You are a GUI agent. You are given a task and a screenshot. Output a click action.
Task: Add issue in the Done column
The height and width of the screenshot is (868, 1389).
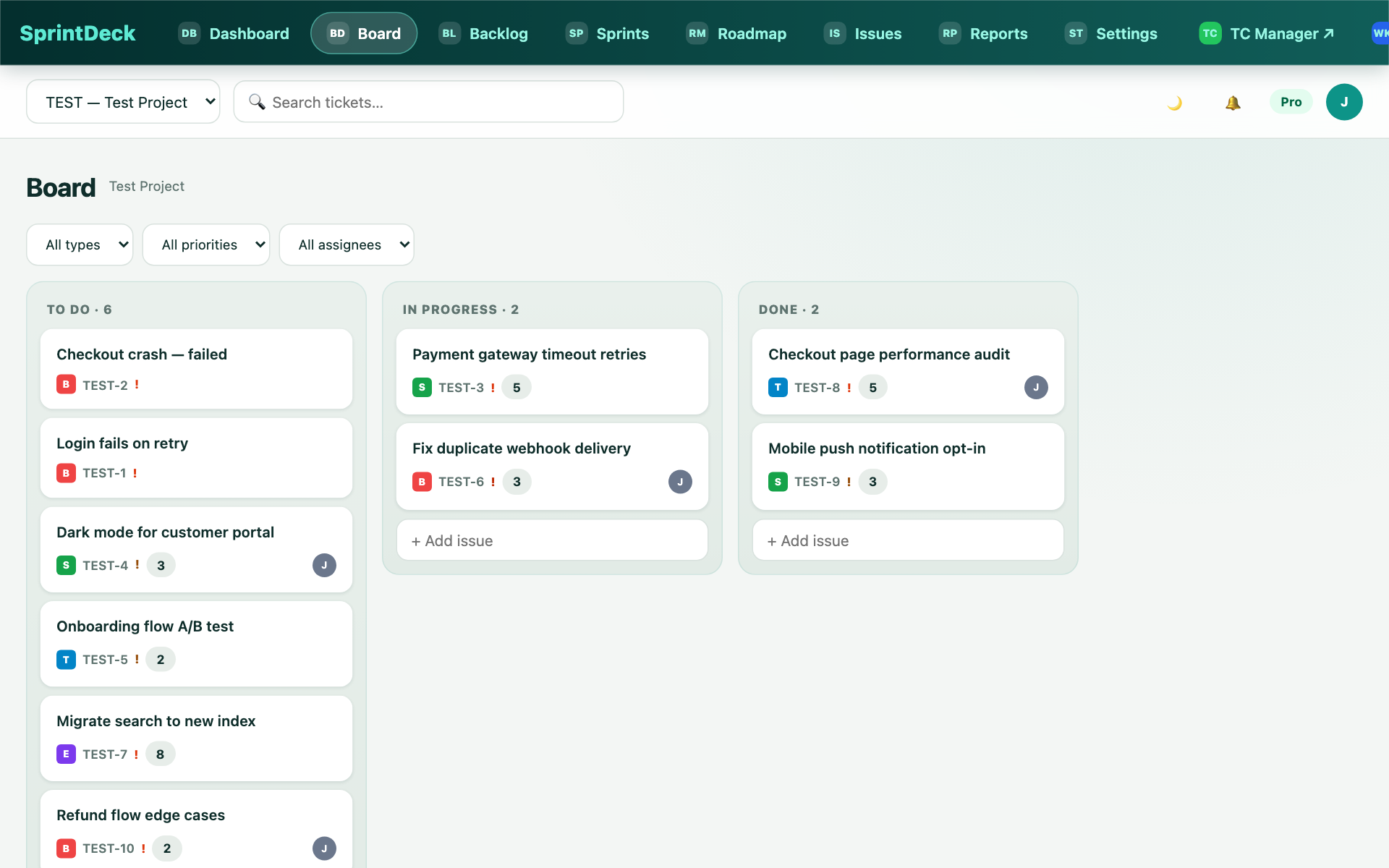(908, 540)
